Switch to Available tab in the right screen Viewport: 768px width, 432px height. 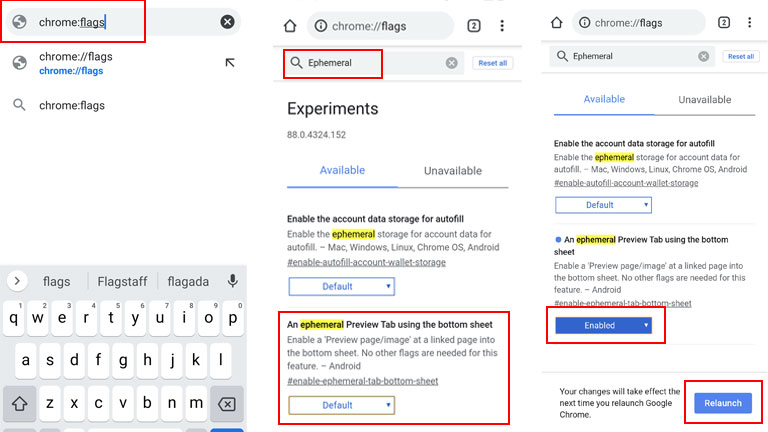tap(604, 99)
